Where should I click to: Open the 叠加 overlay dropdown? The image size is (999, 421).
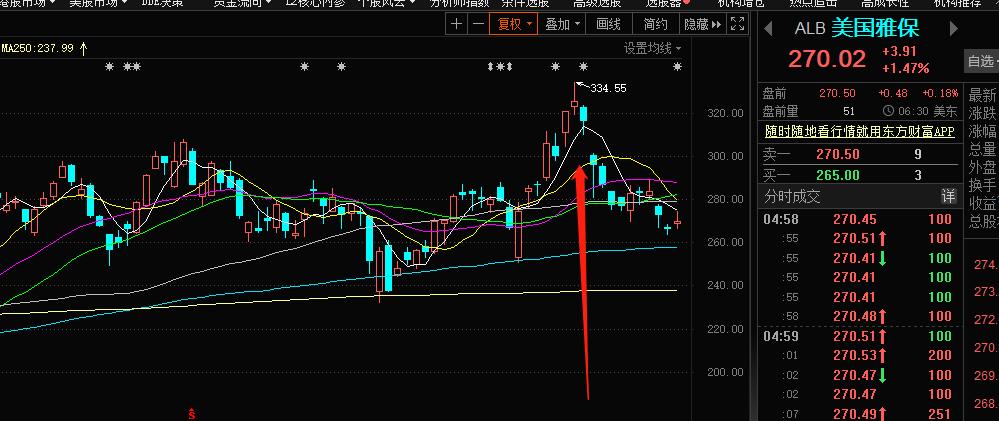click(562, 24)
